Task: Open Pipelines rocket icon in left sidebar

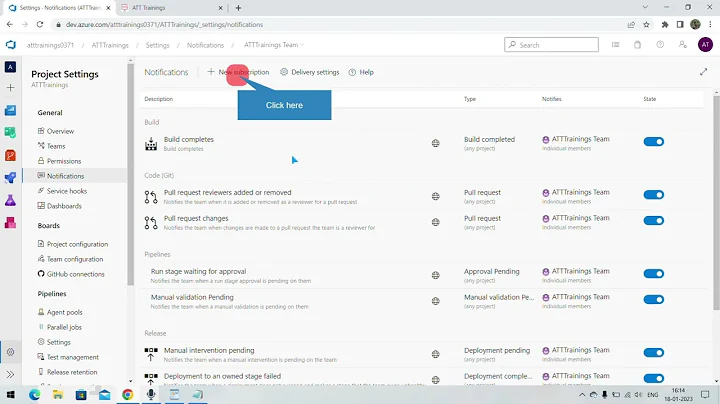Action: [x=10, y=178]
